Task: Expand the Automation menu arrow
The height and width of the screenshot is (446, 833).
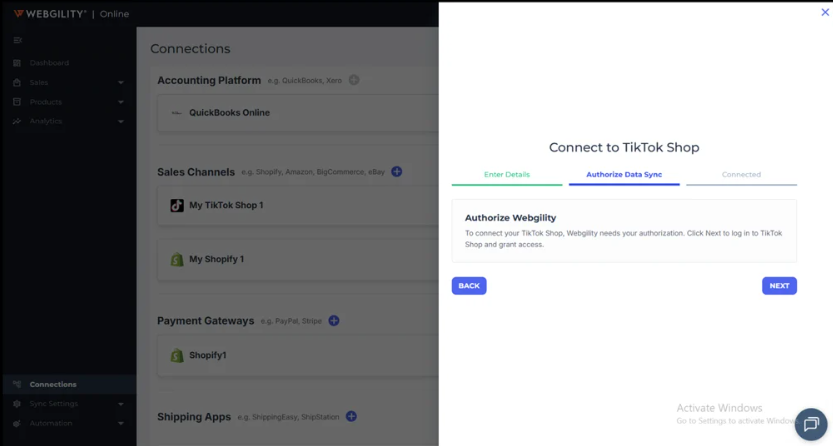Action: coord(121,424)
